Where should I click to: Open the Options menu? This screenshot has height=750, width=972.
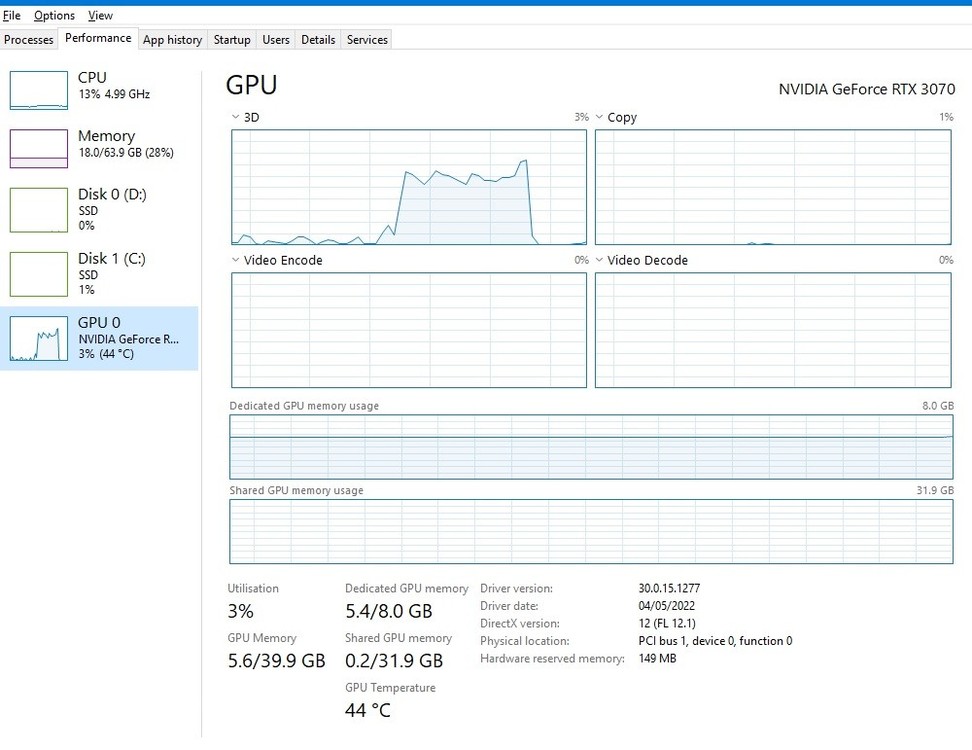(x=54, y=16)
